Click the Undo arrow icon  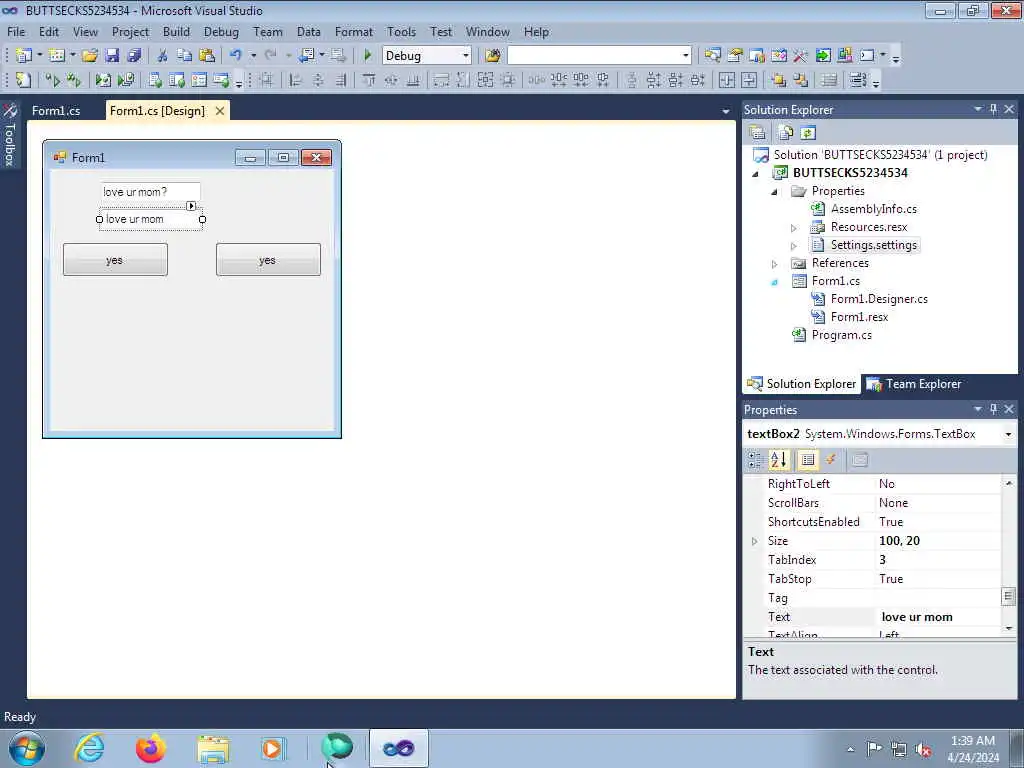point(236,56)
